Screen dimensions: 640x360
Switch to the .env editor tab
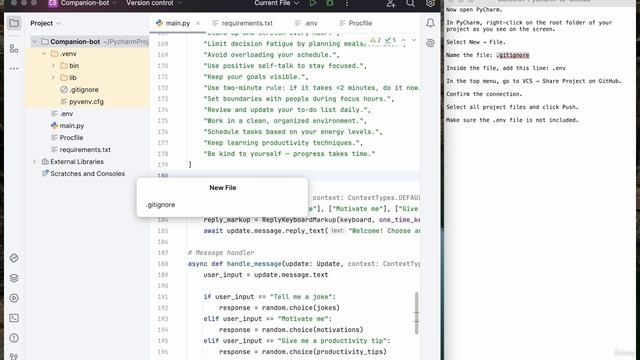[x=307, y=23]
